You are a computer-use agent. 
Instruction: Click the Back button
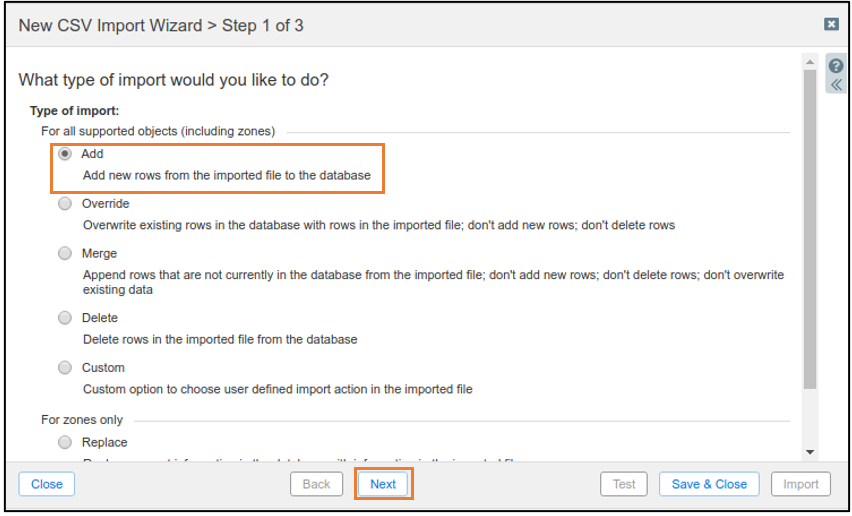[316, 484]
